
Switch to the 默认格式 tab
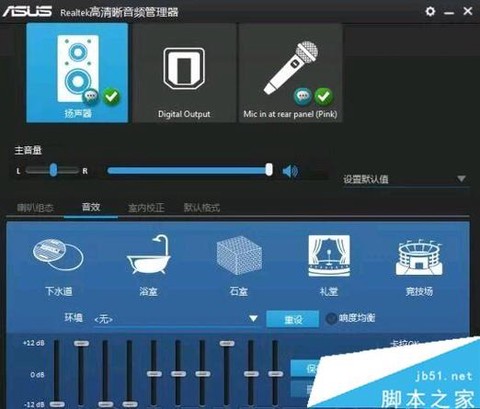[202, 208]
